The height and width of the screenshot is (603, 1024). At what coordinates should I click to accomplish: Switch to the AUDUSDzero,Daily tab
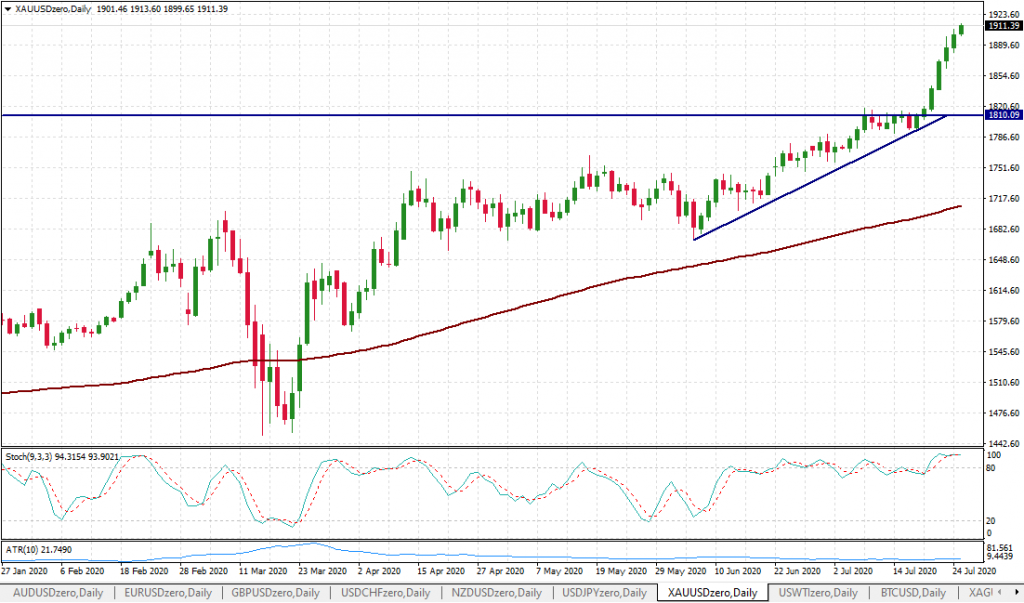click(x=55, y=593)
